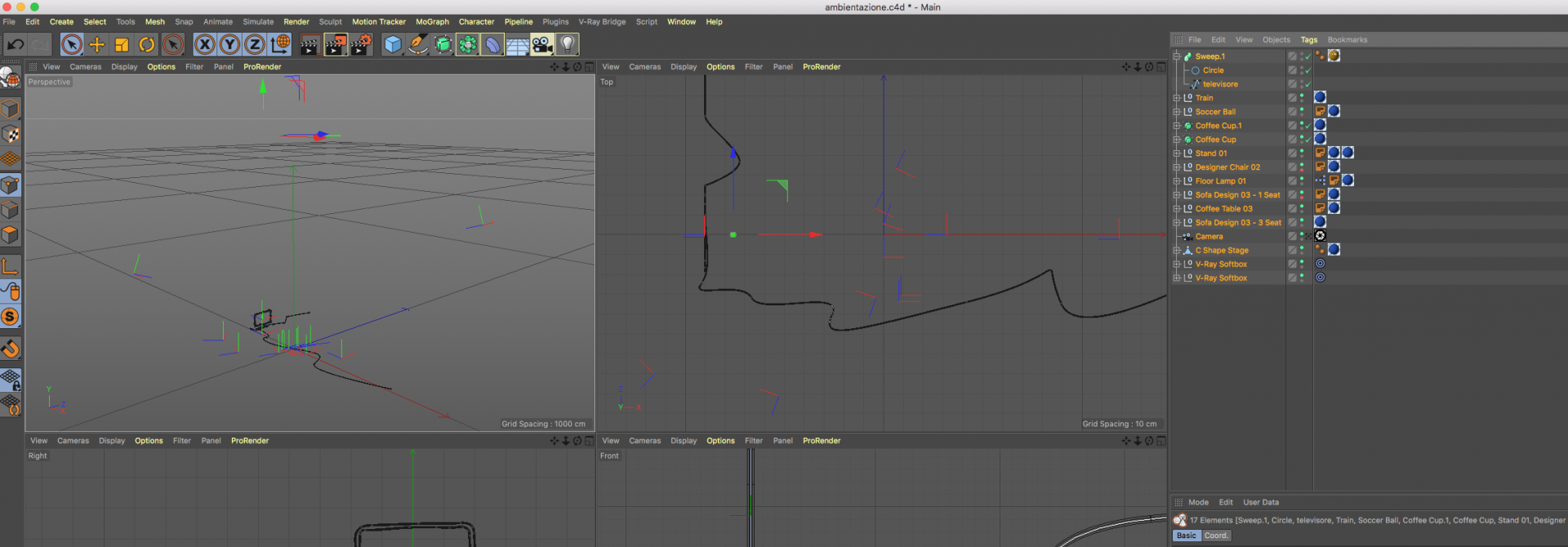Viewport: 1568px width, 547px height.
Task: Toggle Y axis lock
Action: 230,44
